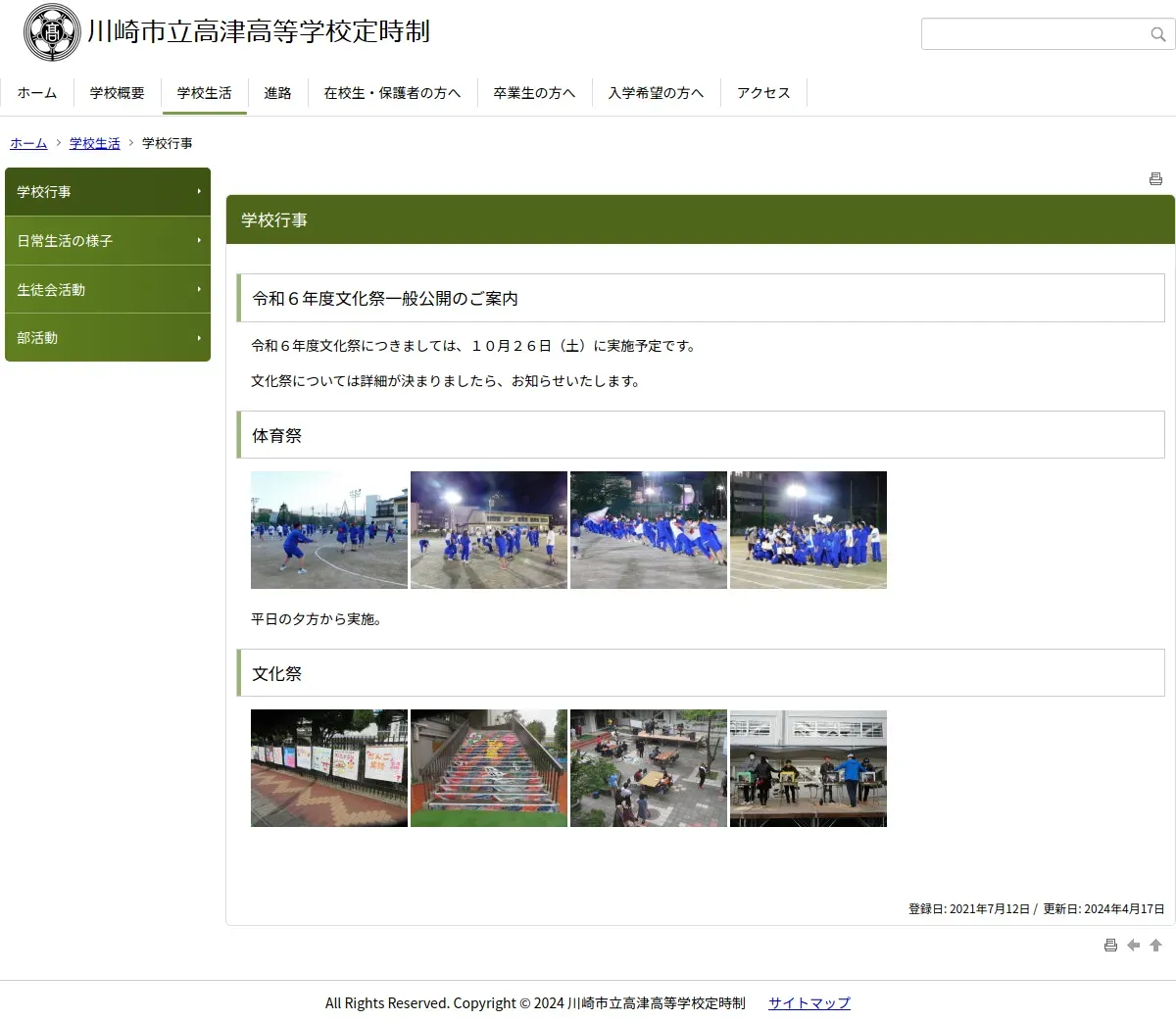Click the print icon above 学校行事 header

[1155, 178]
